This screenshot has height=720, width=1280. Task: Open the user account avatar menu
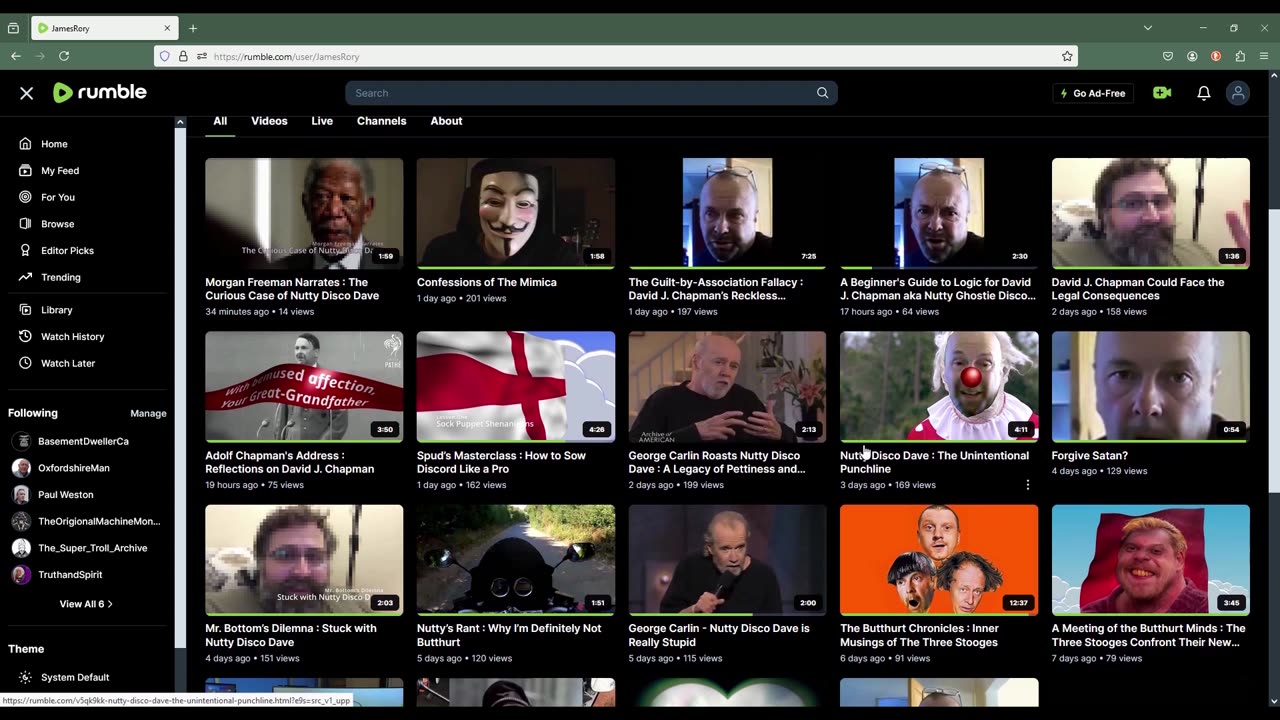coord(1238,93)
